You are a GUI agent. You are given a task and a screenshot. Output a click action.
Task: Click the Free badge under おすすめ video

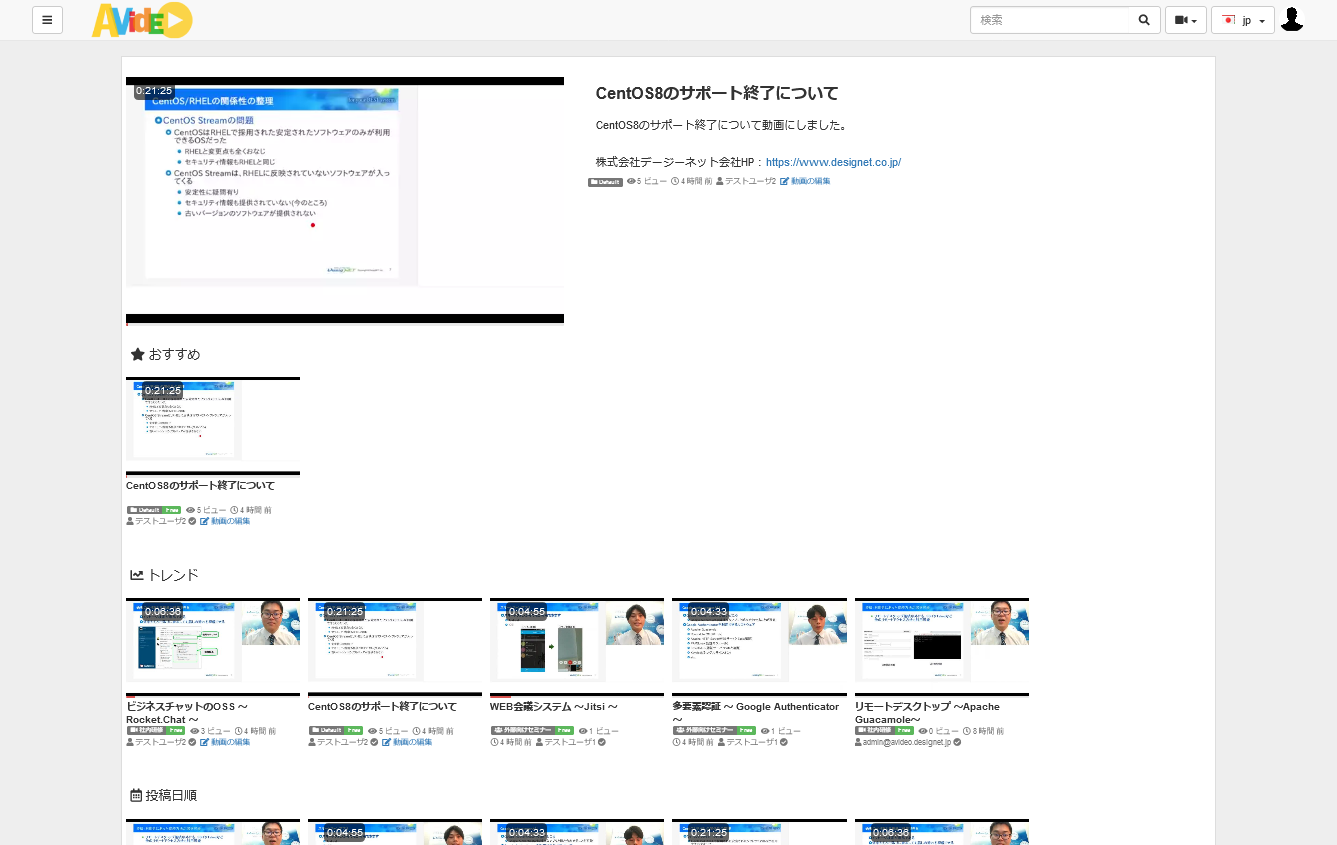pyautogui.click(x=172, y=510)
